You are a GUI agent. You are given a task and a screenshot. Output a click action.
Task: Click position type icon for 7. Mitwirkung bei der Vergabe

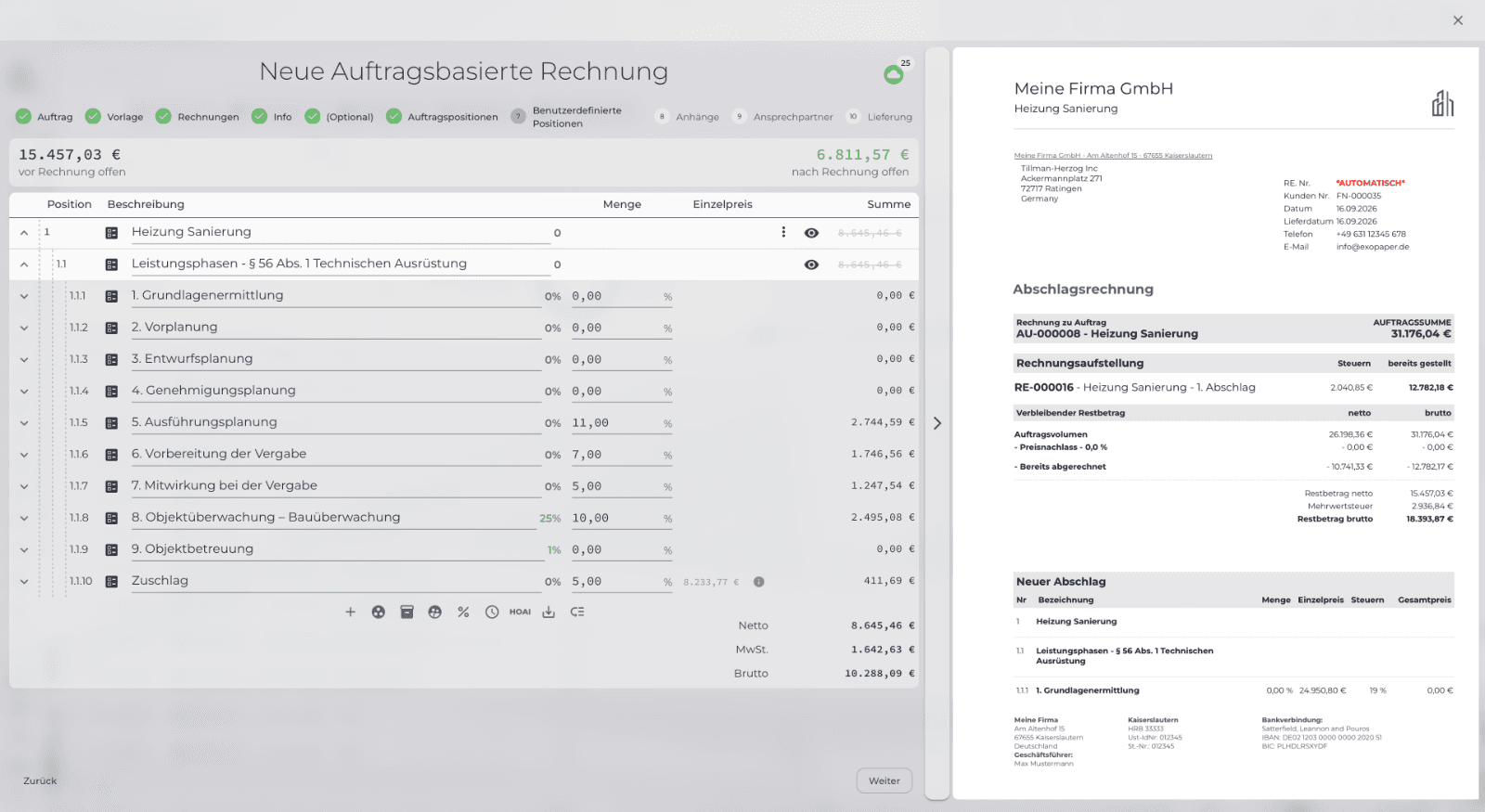(x=111, y=486)
